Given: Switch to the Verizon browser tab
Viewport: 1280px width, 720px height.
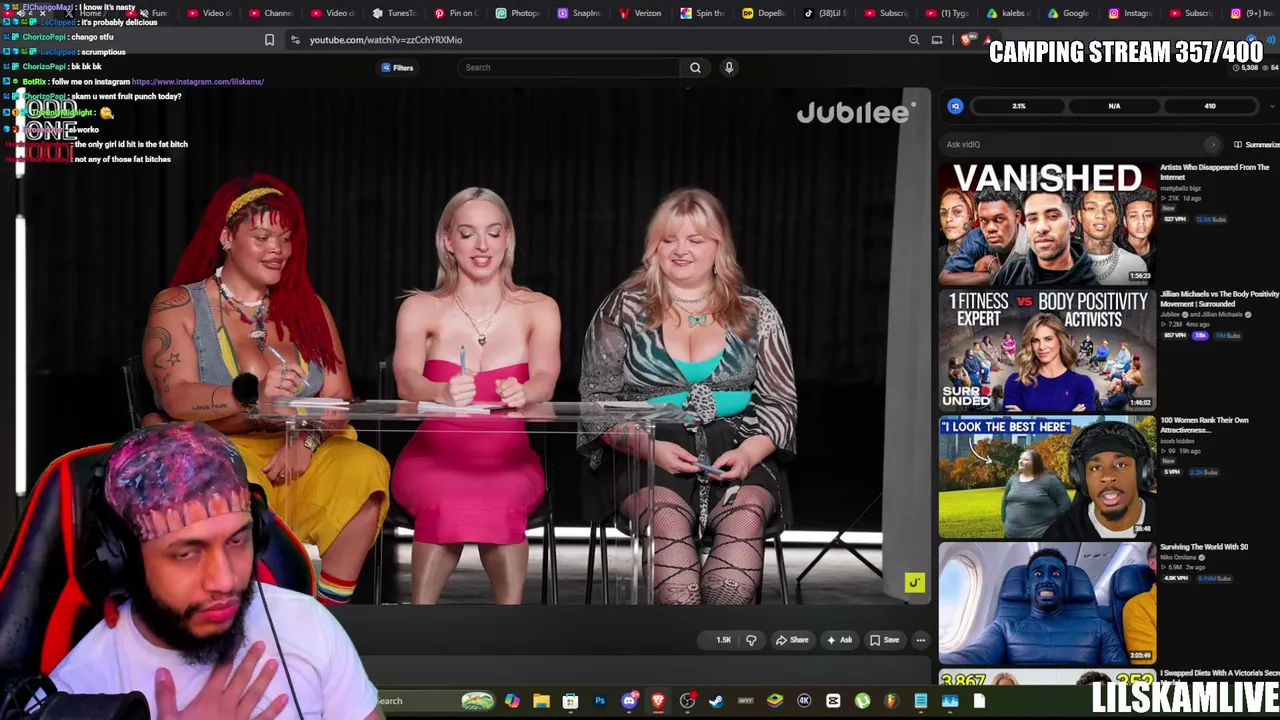Looking at the screenshot, I should pos(641,13).
